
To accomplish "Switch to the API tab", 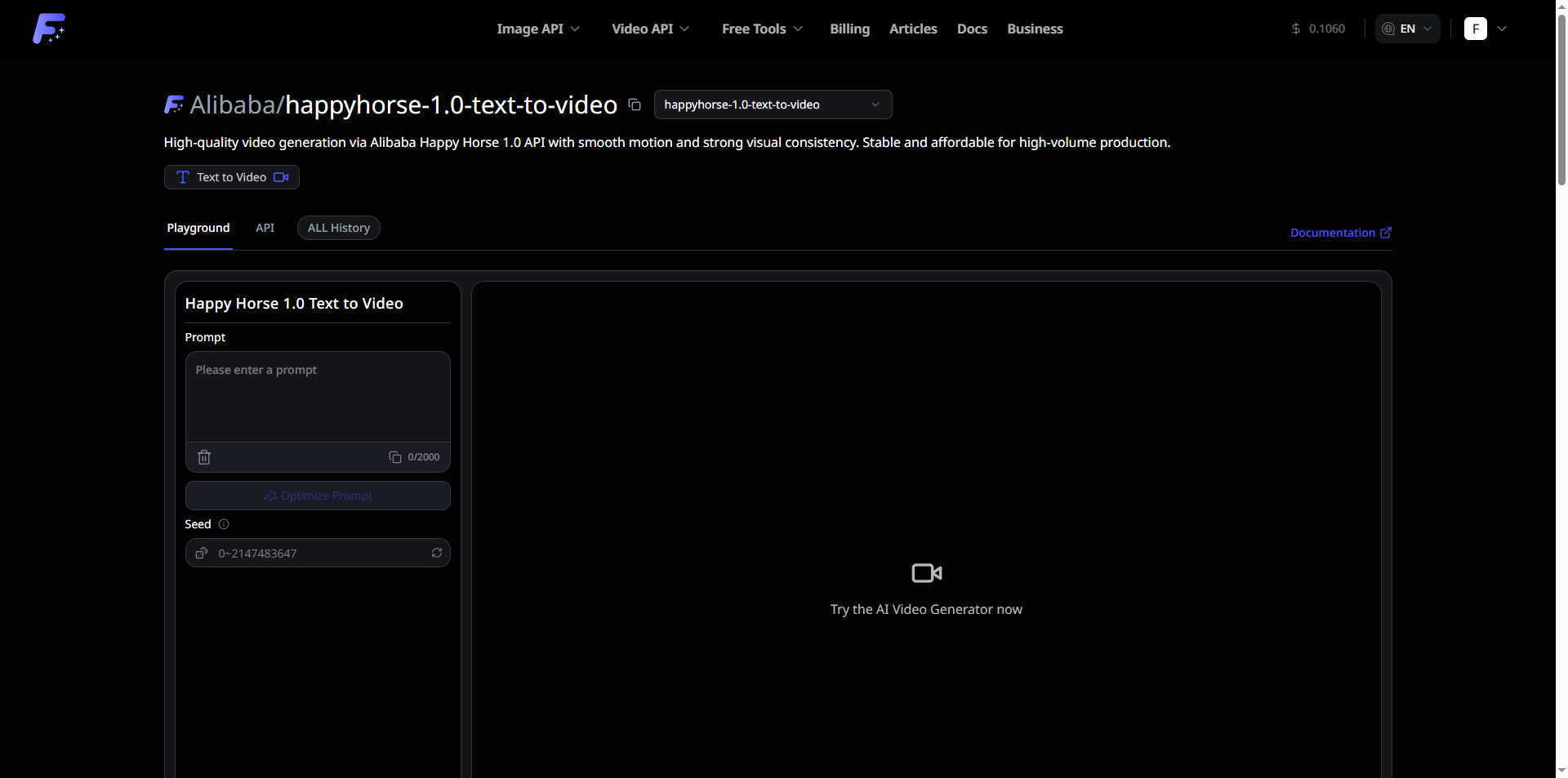I will coord(265,228).
